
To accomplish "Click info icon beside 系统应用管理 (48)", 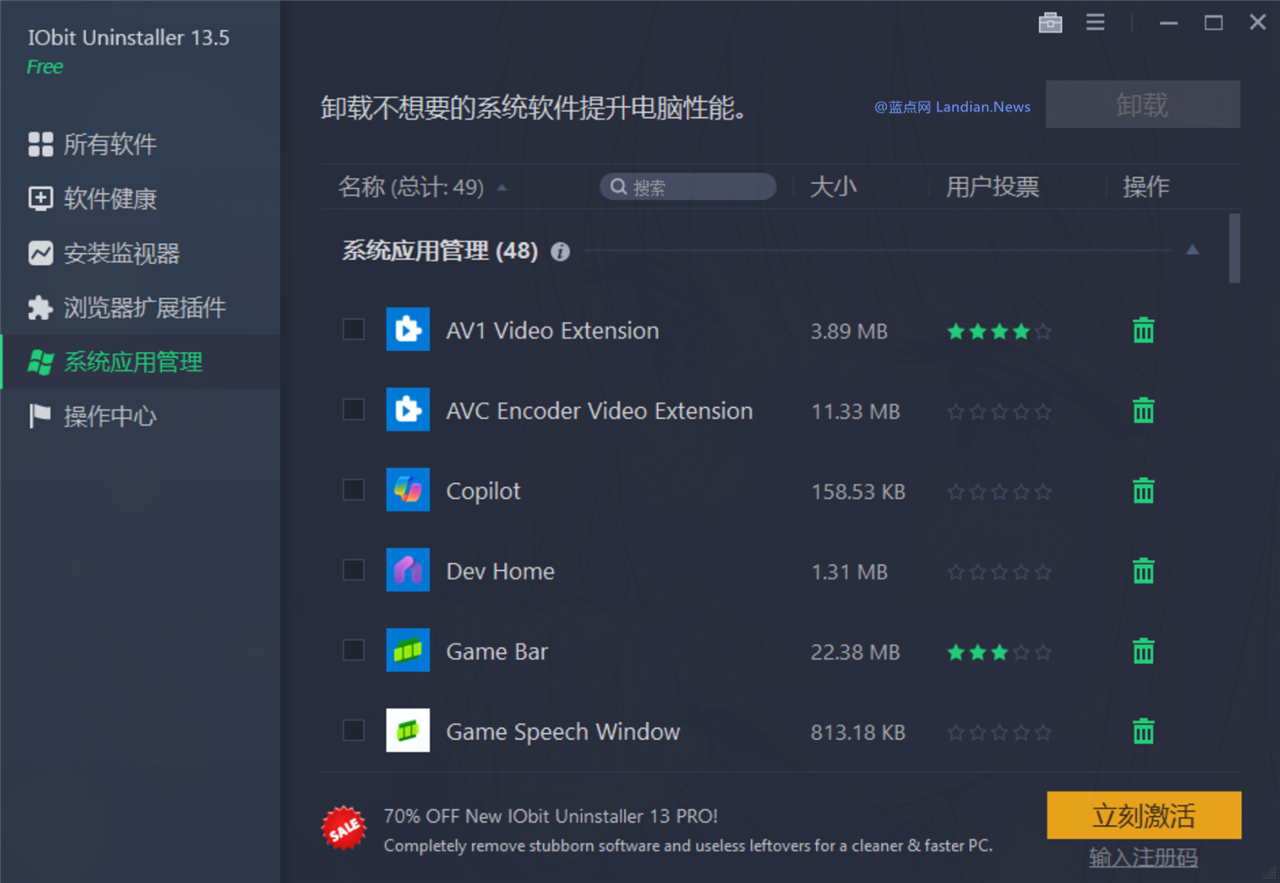I will pyautogui.click(x=560, y=252).
